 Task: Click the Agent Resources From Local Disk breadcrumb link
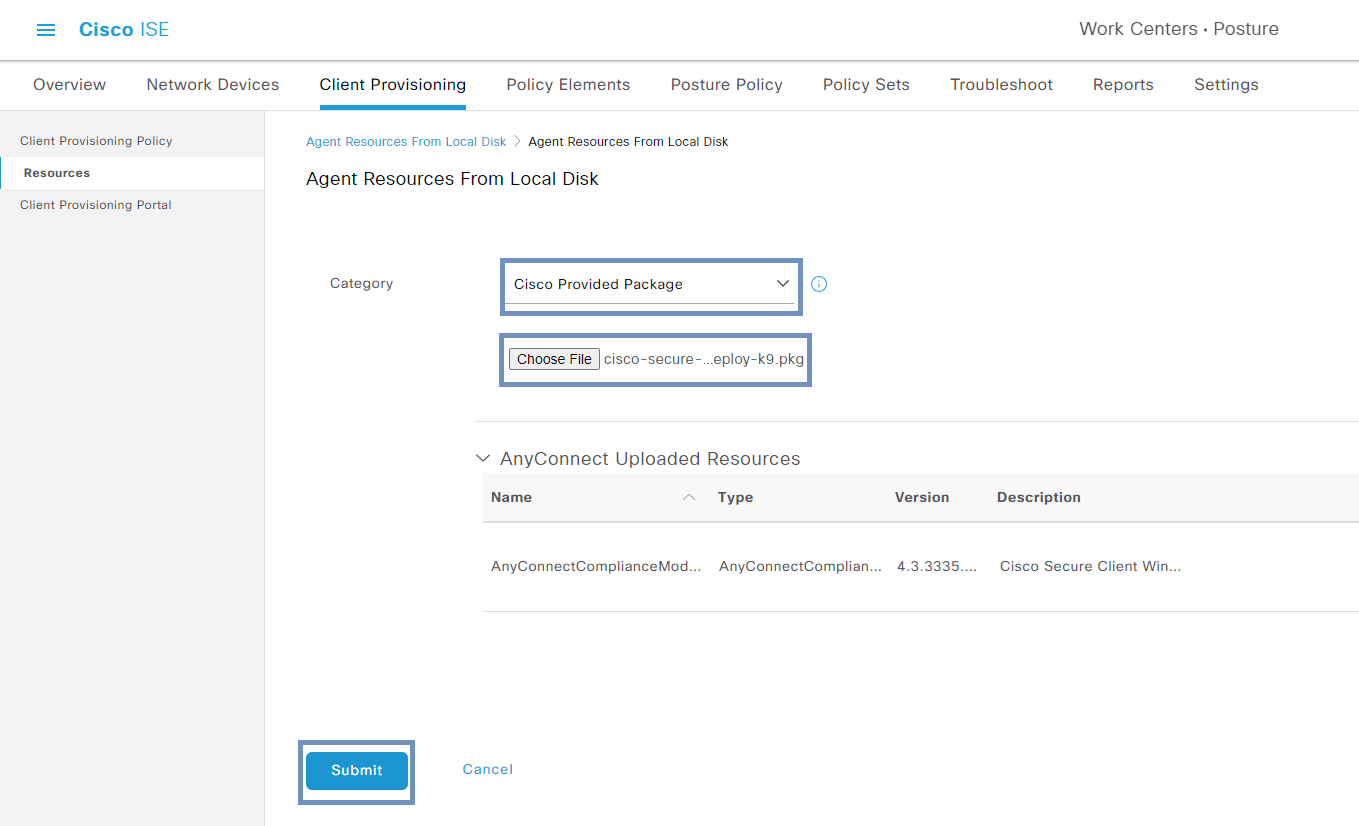pyautogui.click(x=406, y=142)
